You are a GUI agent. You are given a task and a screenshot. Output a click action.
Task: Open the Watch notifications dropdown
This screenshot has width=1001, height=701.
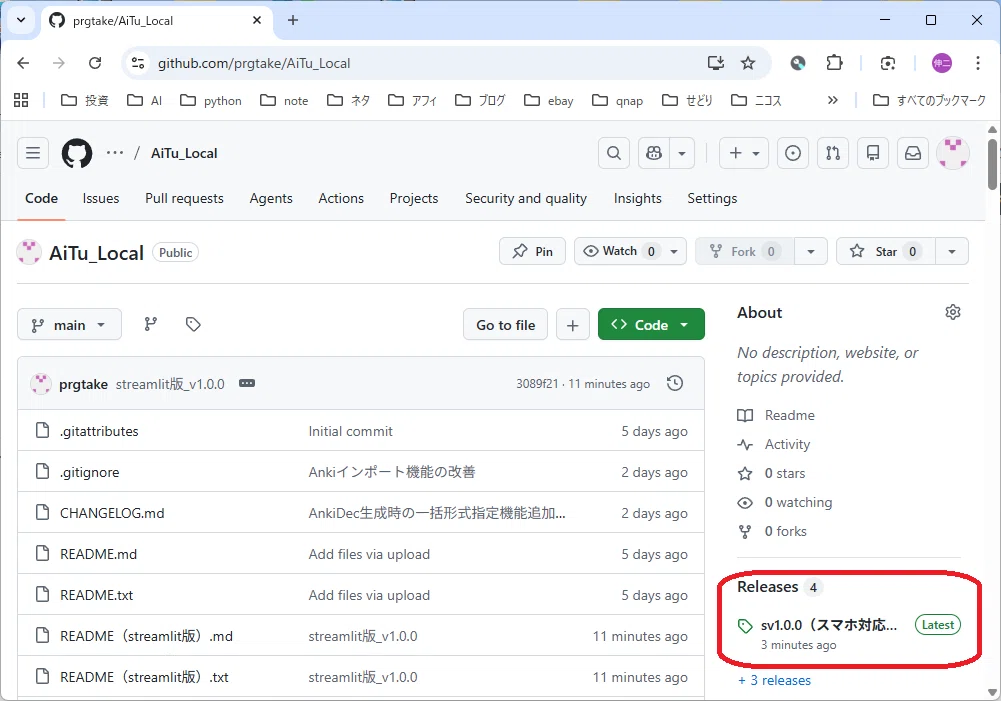pos(630,252)
